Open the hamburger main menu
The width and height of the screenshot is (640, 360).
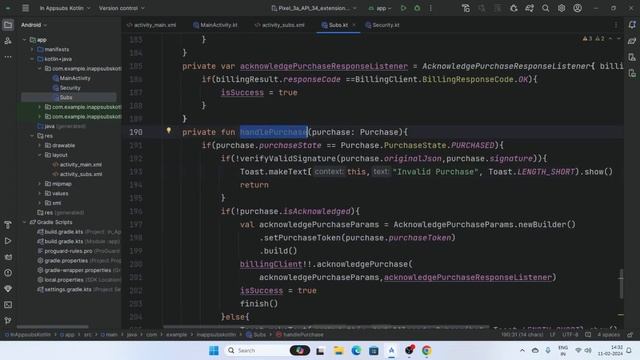pyautogui.click(x=25, y=8)
